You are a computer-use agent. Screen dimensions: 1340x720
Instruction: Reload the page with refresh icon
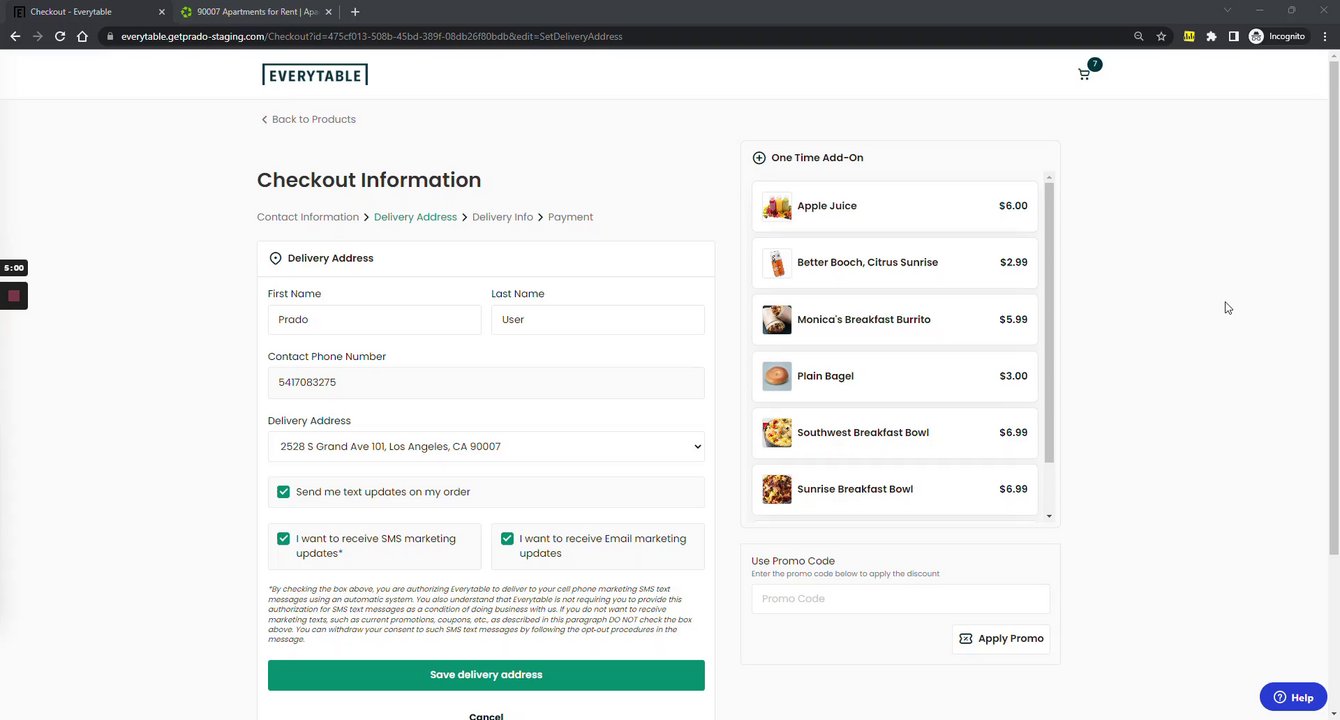[x=60, y=36]
